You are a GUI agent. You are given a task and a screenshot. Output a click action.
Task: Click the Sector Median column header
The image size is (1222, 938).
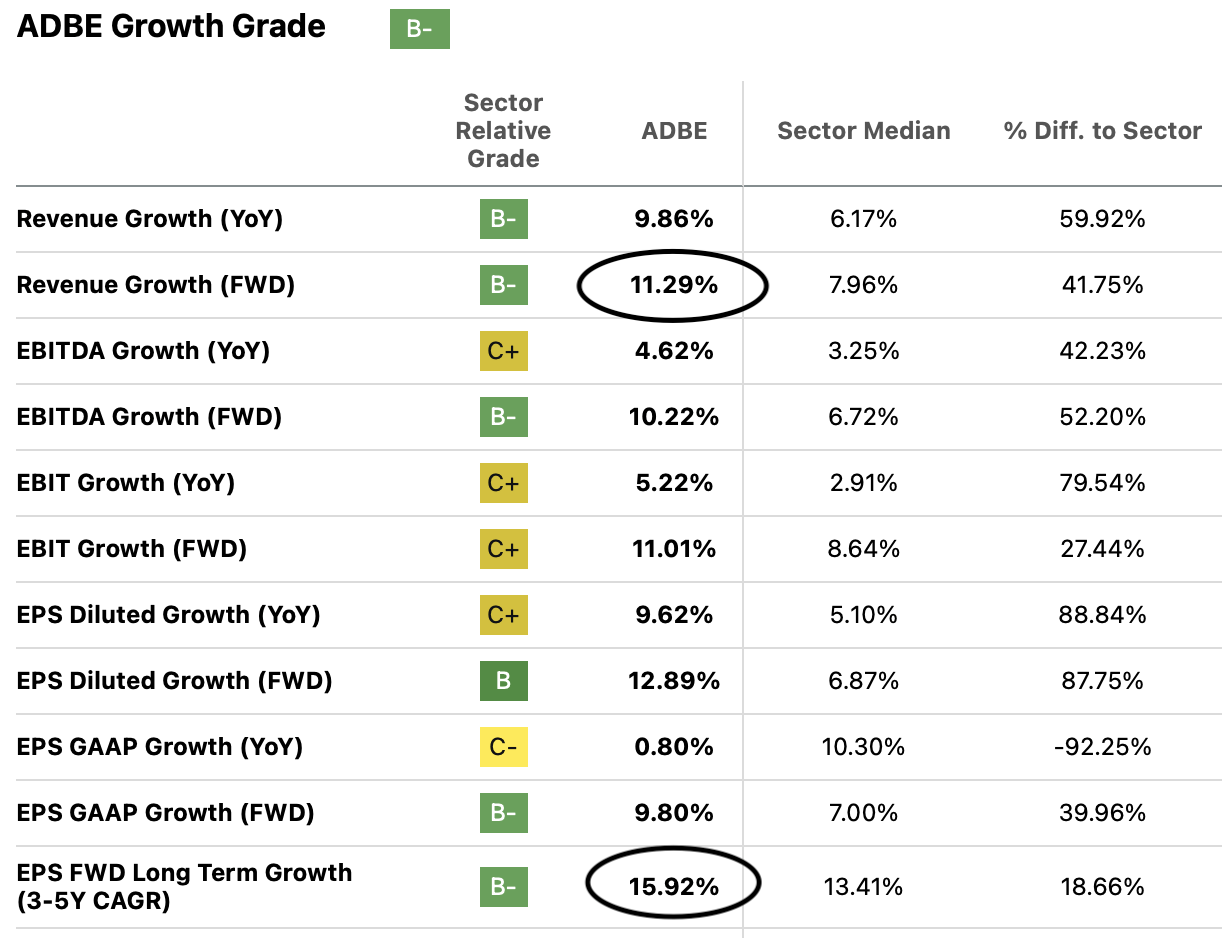pos(863,131)
